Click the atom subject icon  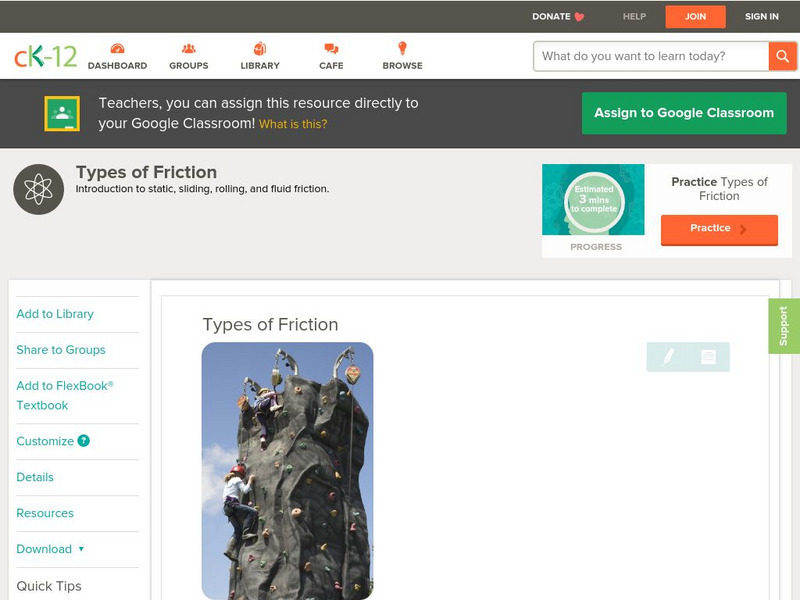(39, 189)
